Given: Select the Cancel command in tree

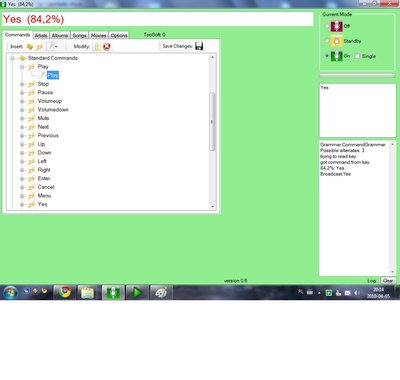Looking at the screenshot, I should coord(46,187).
